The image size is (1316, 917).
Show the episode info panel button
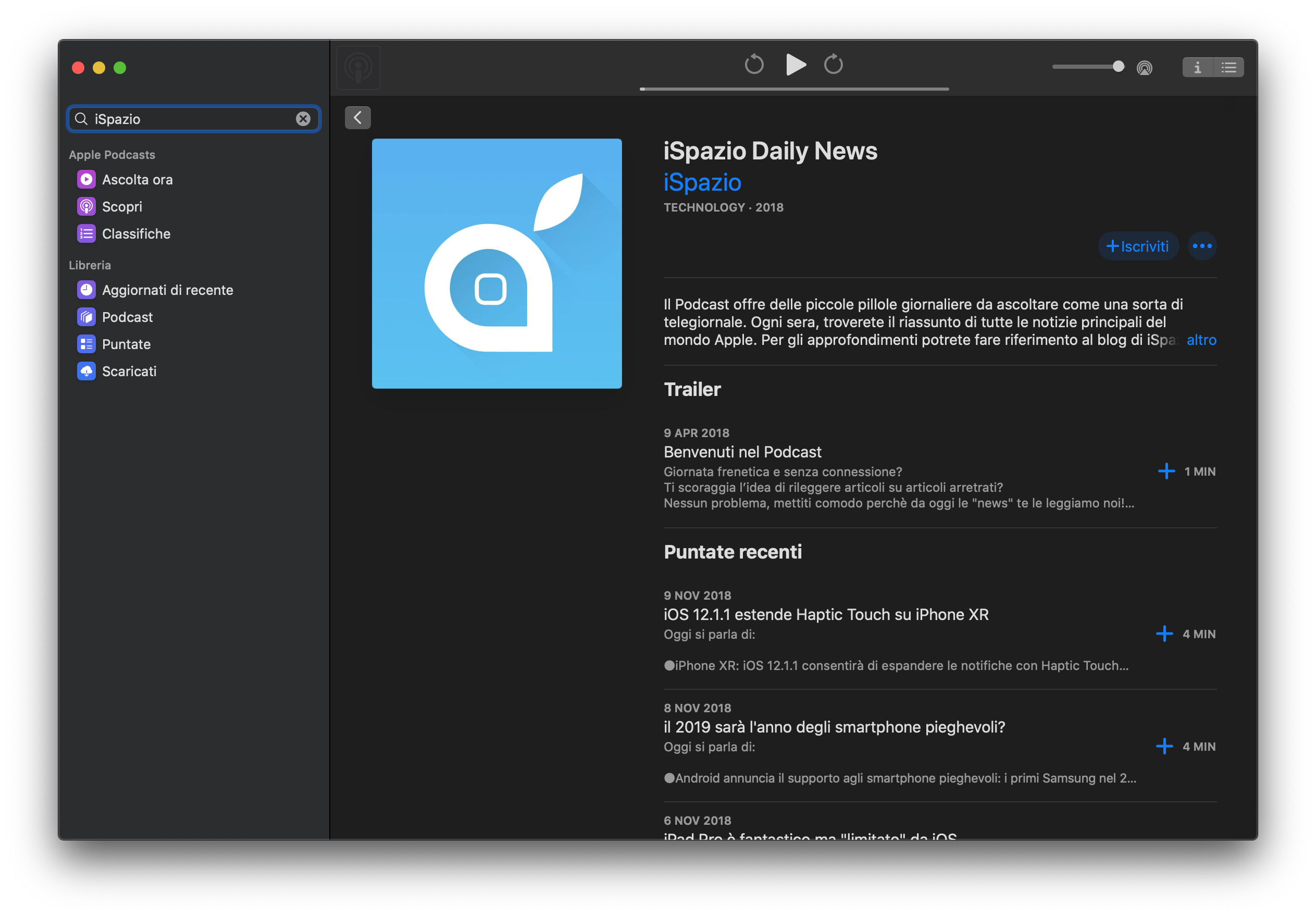1198,68
